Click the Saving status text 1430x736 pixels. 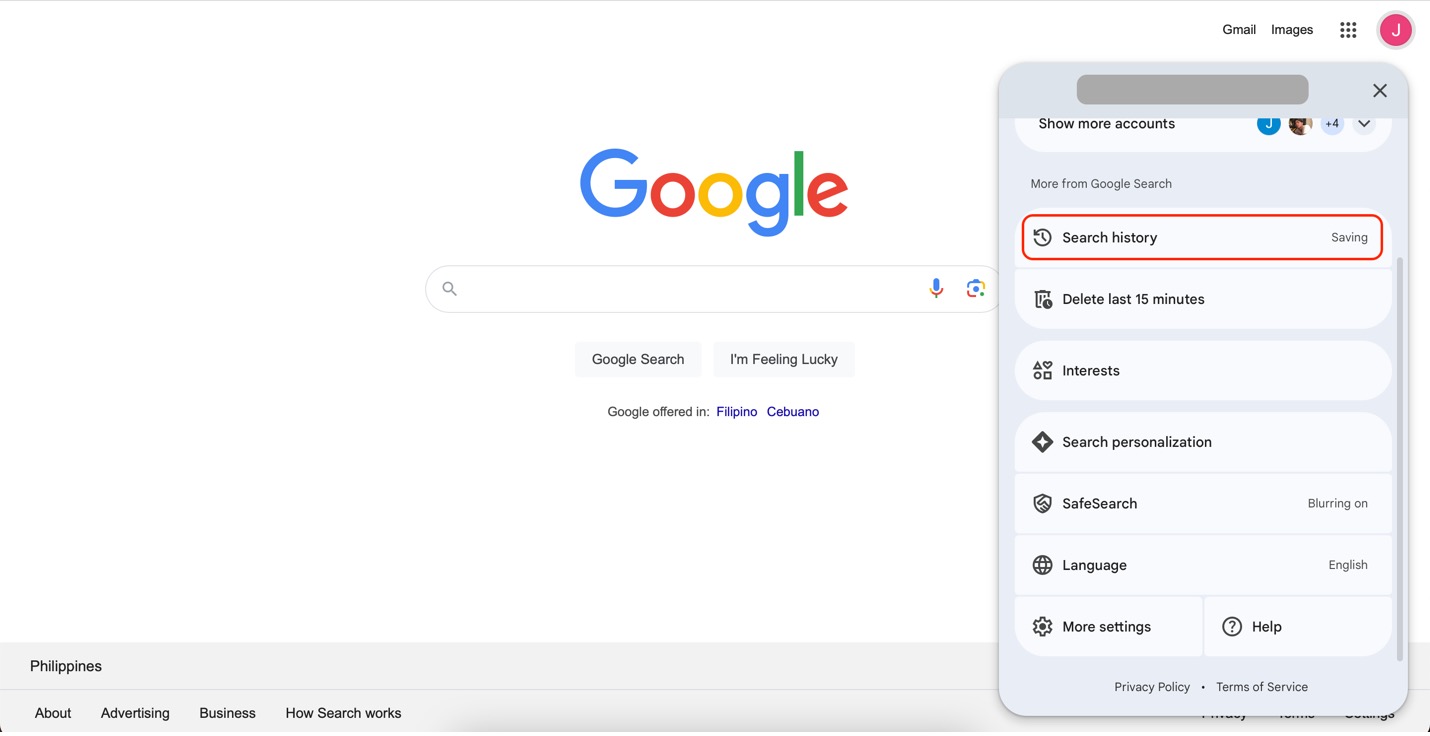click(x=1349, y=238)
